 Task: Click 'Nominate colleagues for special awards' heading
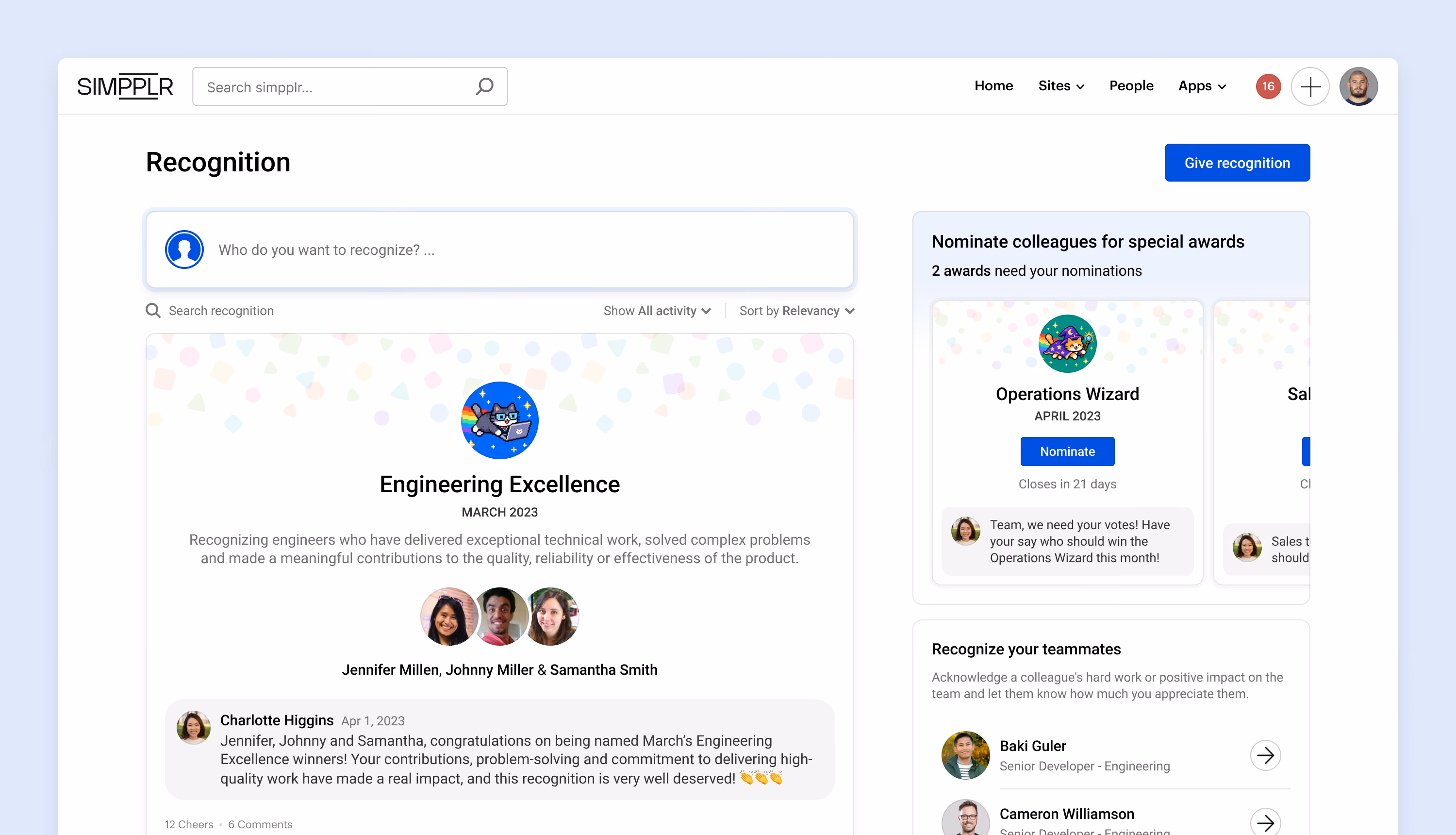(1088, 242)
